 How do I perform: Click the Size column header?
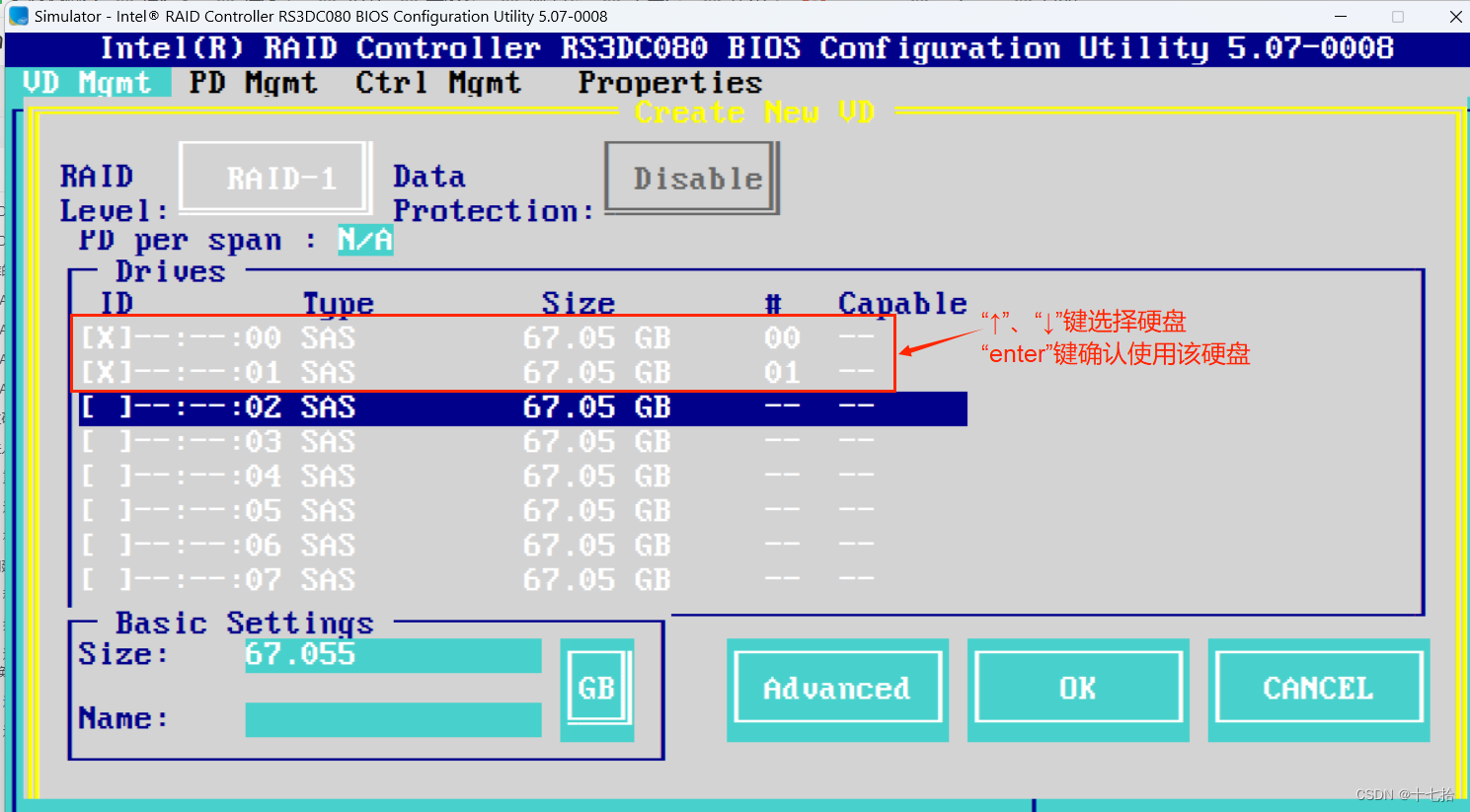click(x=579, y=304)
